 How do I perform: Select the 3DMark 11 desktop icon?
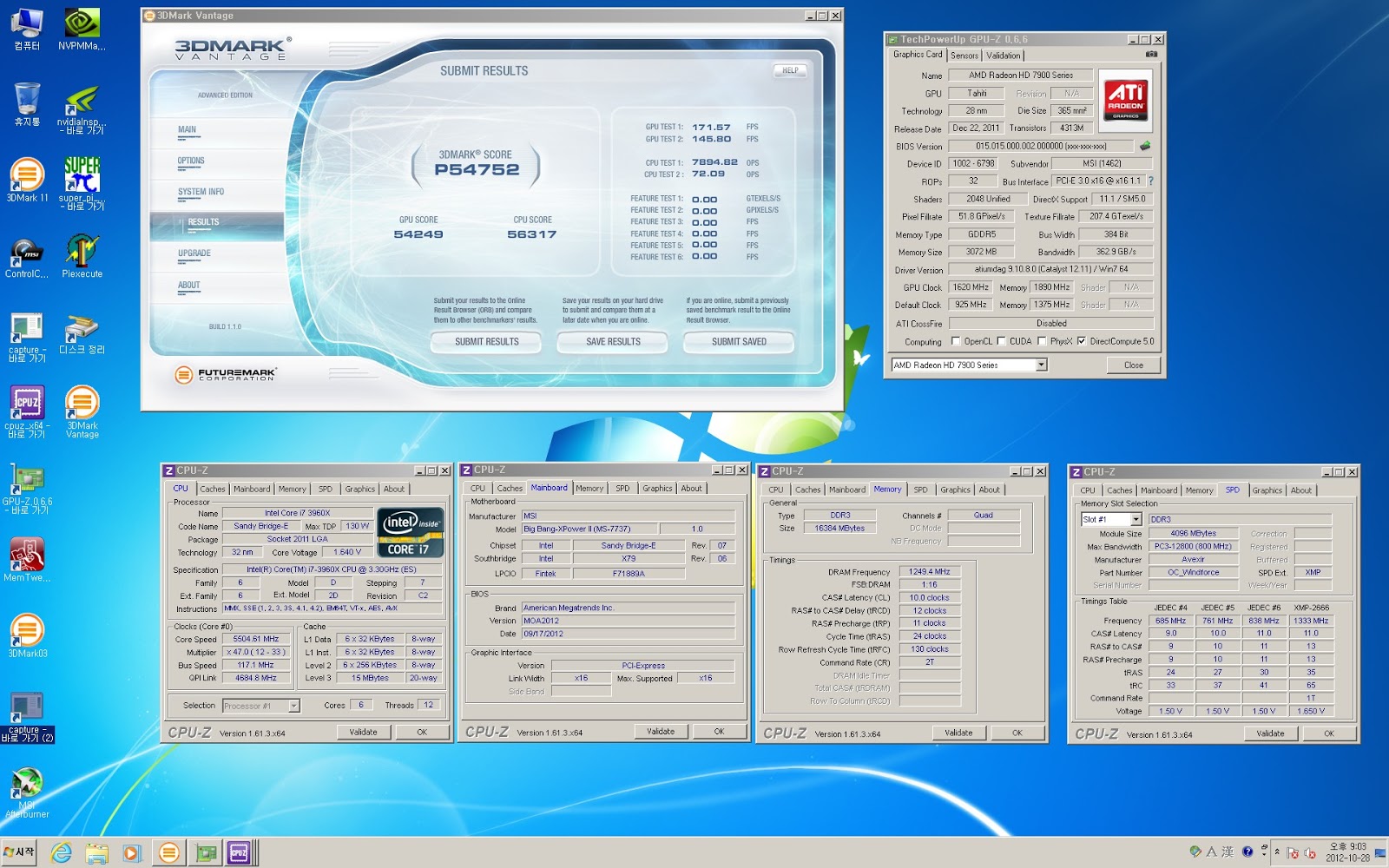point(27,181)
